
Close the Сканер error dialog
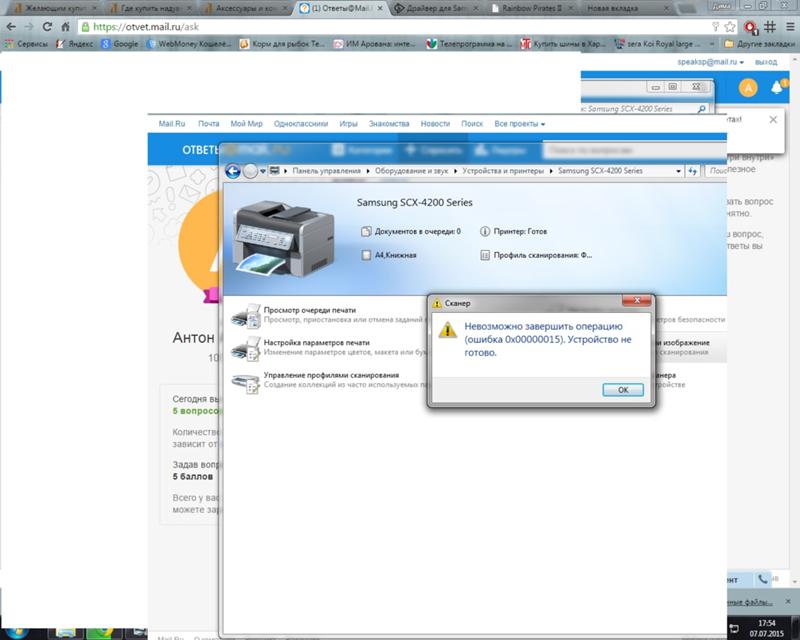coord(636,301)
